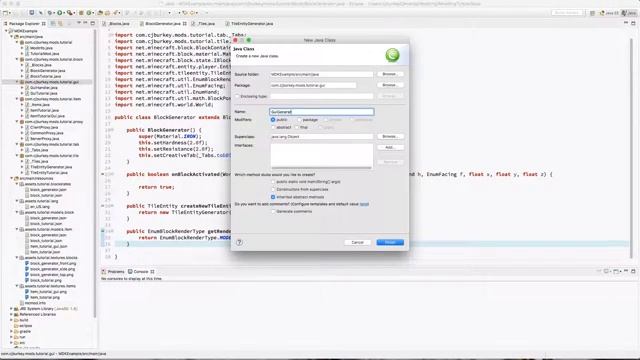Click into the Name text field
The width and height of the screenshot is (640, 360).
coord(322,112)
